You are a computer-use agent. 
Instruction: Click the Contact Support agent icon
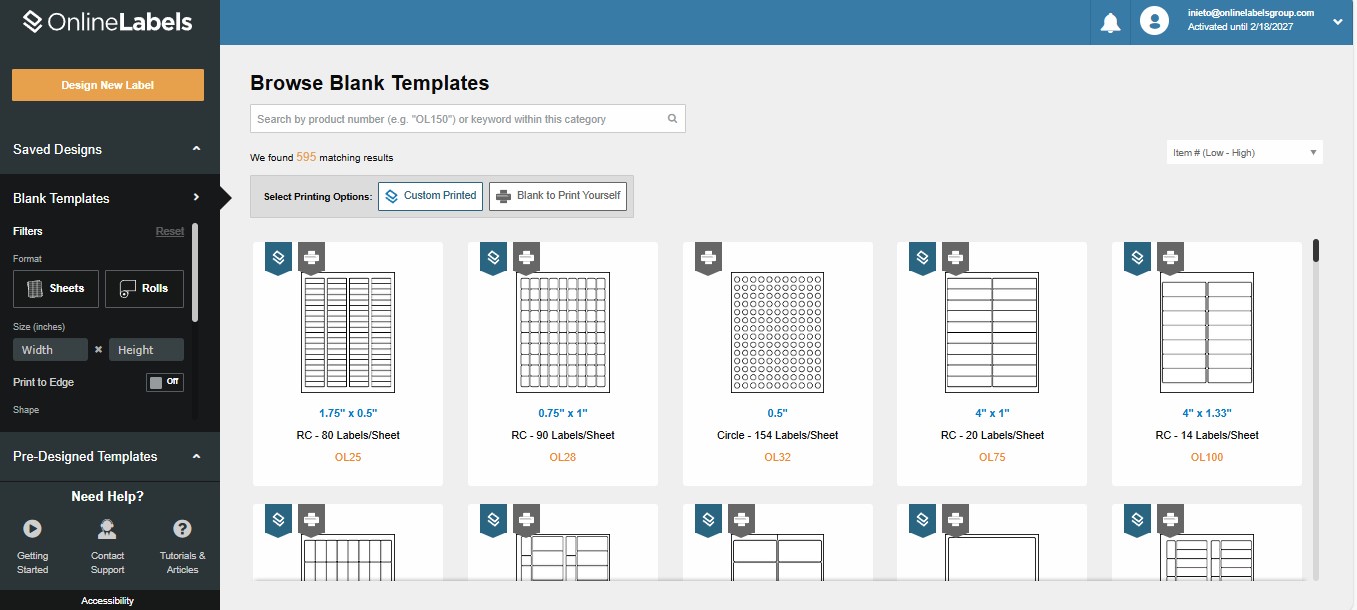pos(107,528)
